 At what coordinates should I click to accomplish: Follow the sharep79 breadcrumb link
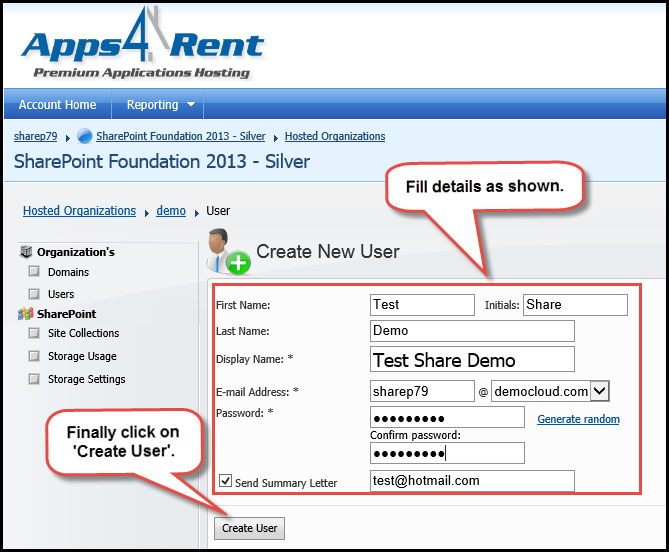(35, 136)
